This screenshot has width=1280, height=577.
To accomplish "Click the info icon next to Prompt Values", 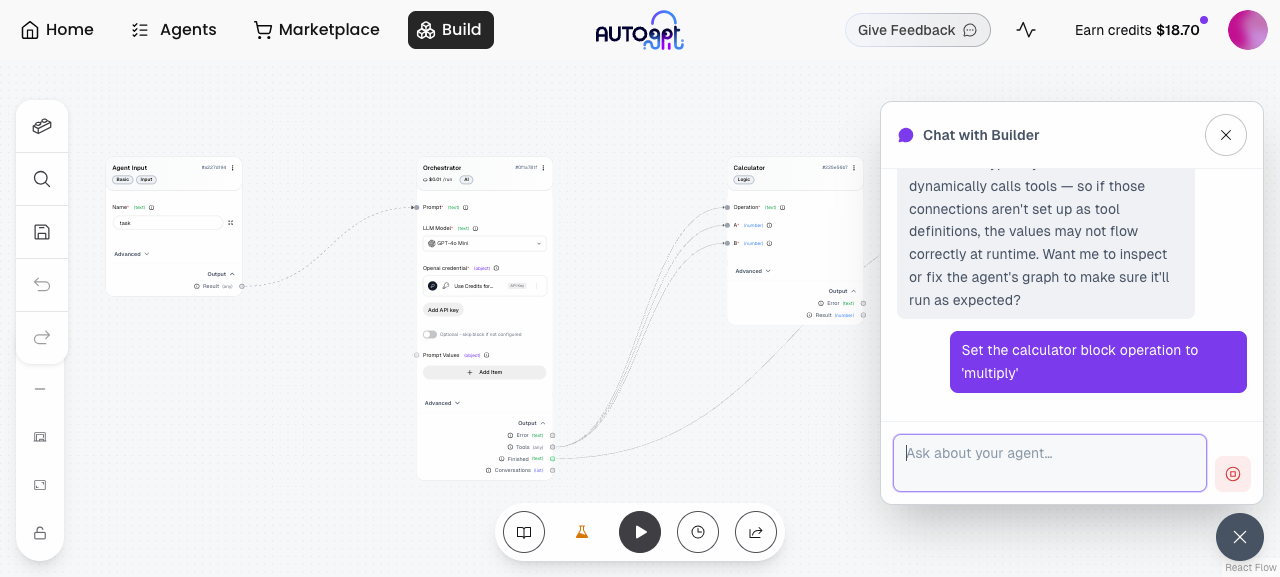I will coord(488,355).
